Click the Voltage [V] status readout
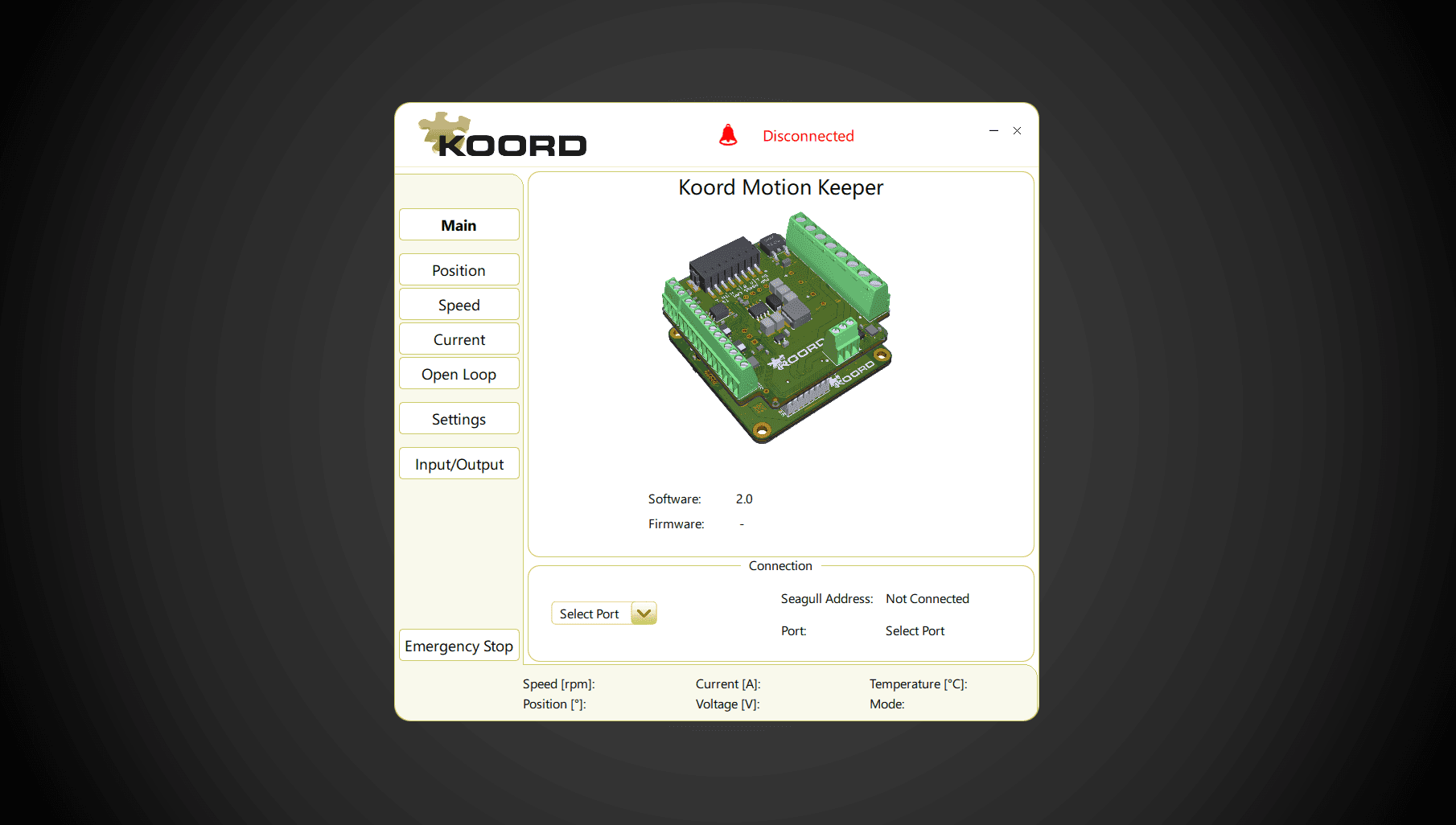The height and width of the screenshot is (825, 1456). click(728, 704)
